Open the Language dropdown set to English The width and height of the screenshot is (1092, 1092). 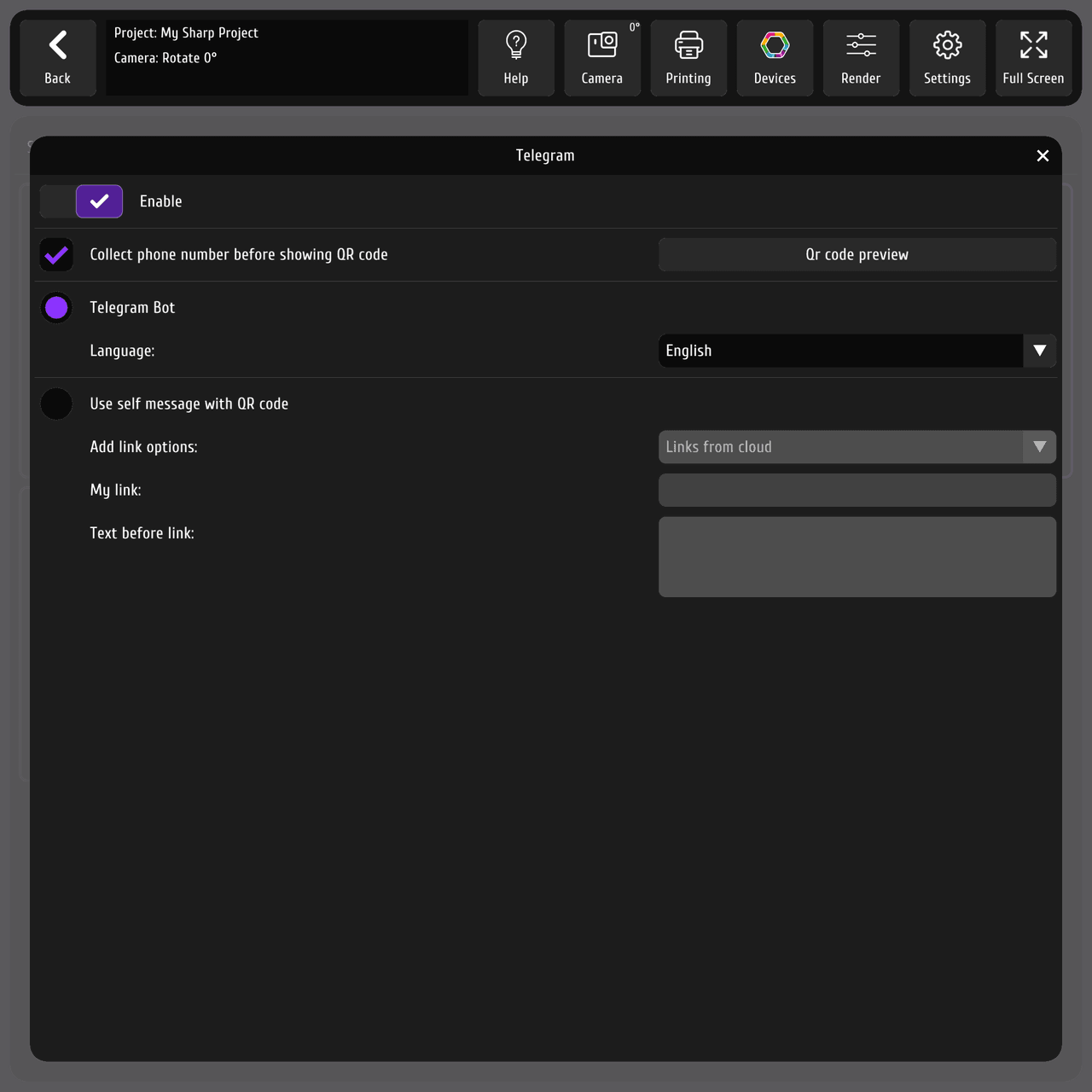pyautogui.click(x=857, y=351)
